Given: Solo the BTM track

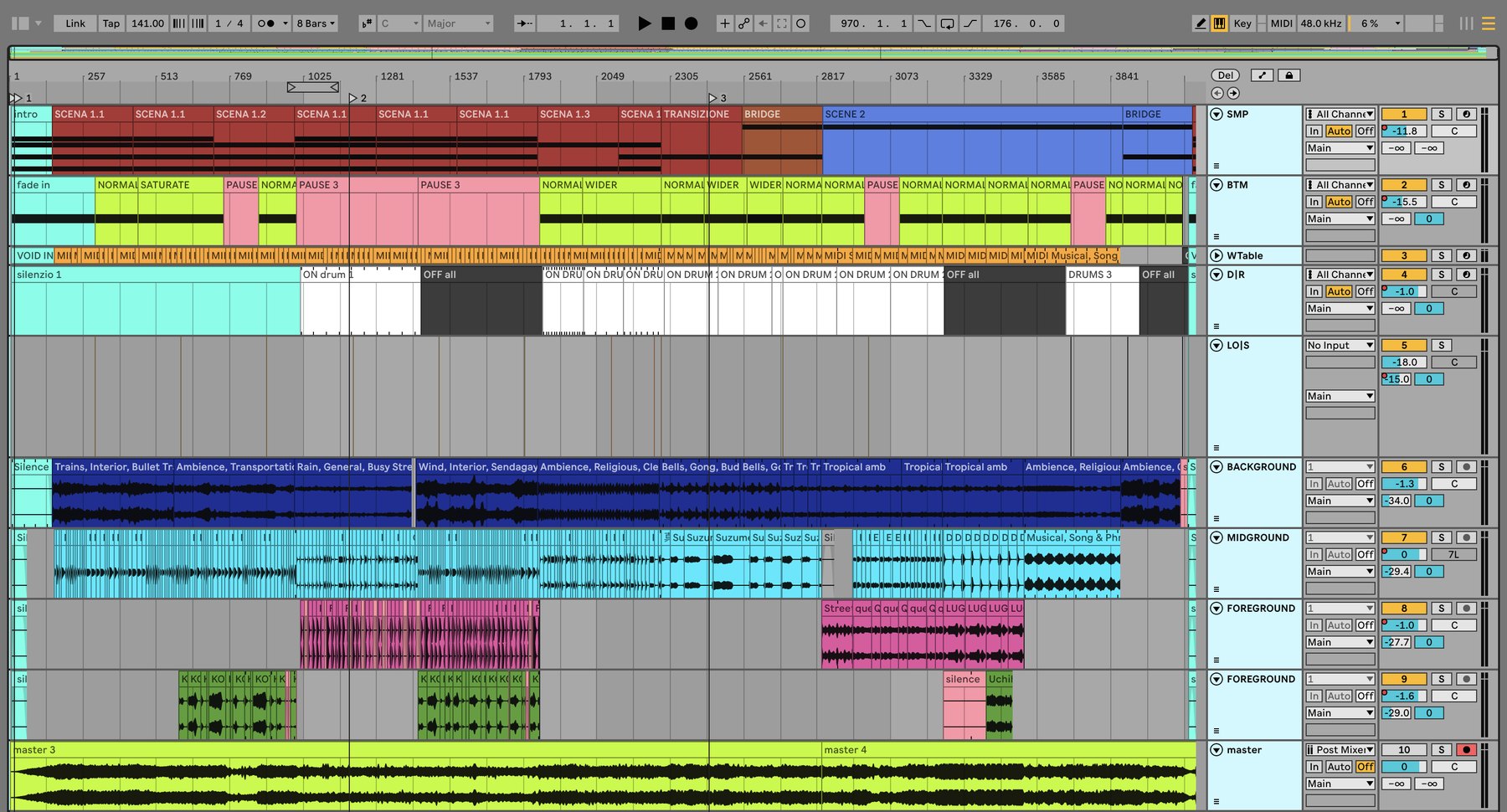Looking at the screenshot, I should coord(1441,185).
